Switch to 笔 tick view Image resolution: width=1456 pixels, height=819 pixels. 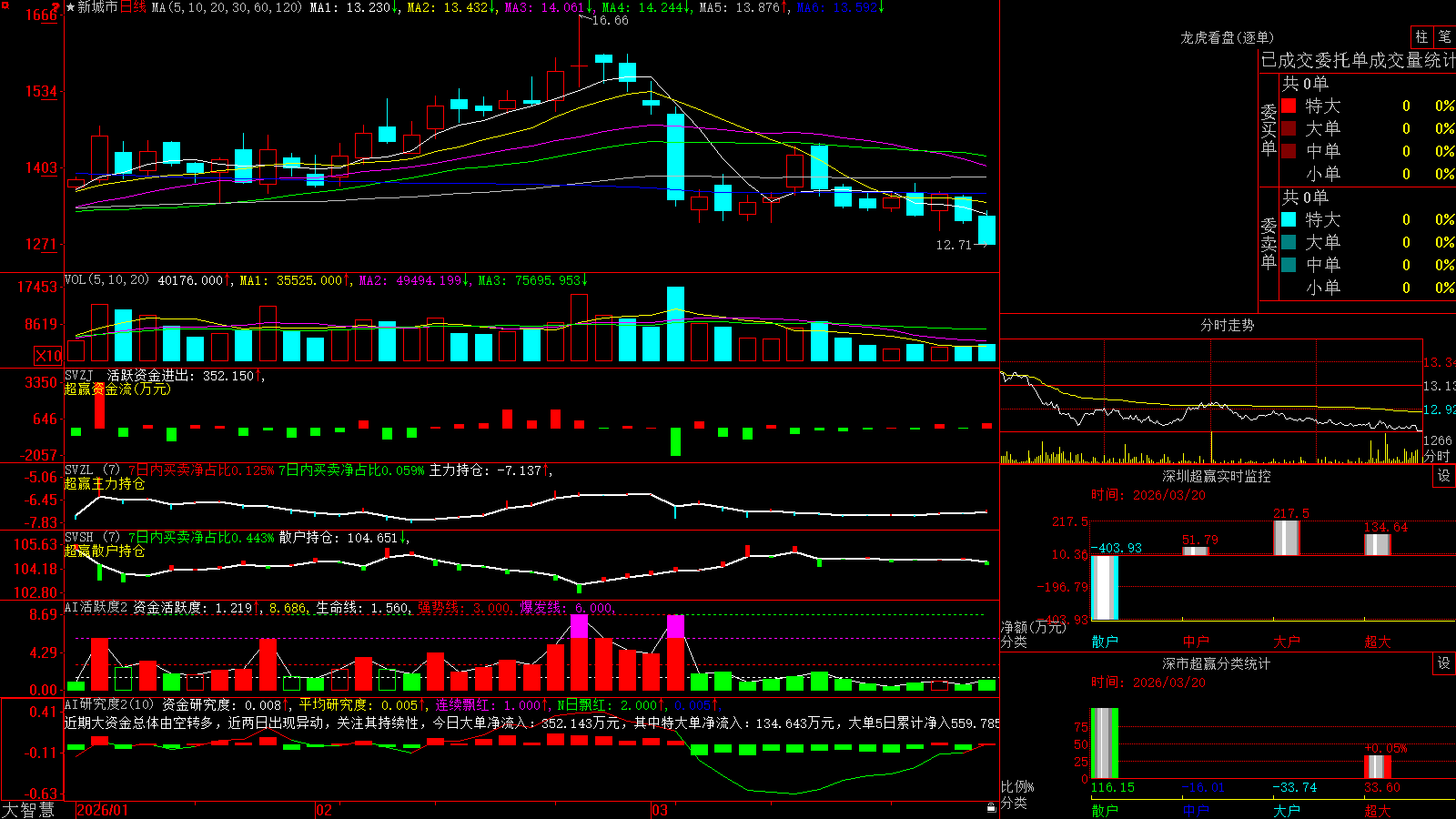click(x=1444, y=36)
